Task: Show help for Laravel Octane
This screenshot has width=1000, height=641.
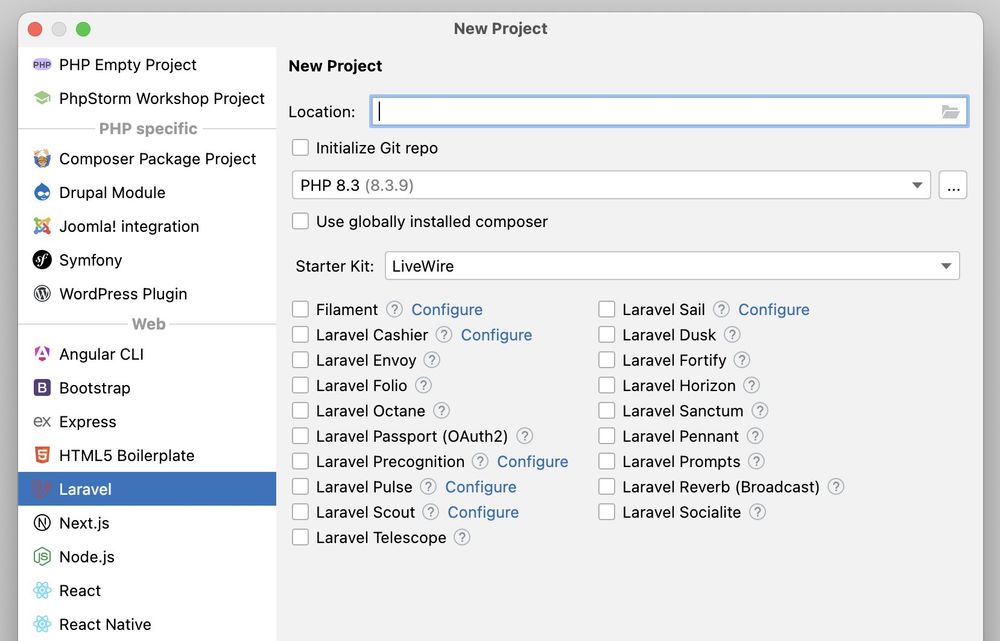Action: [x=441, y=411]
